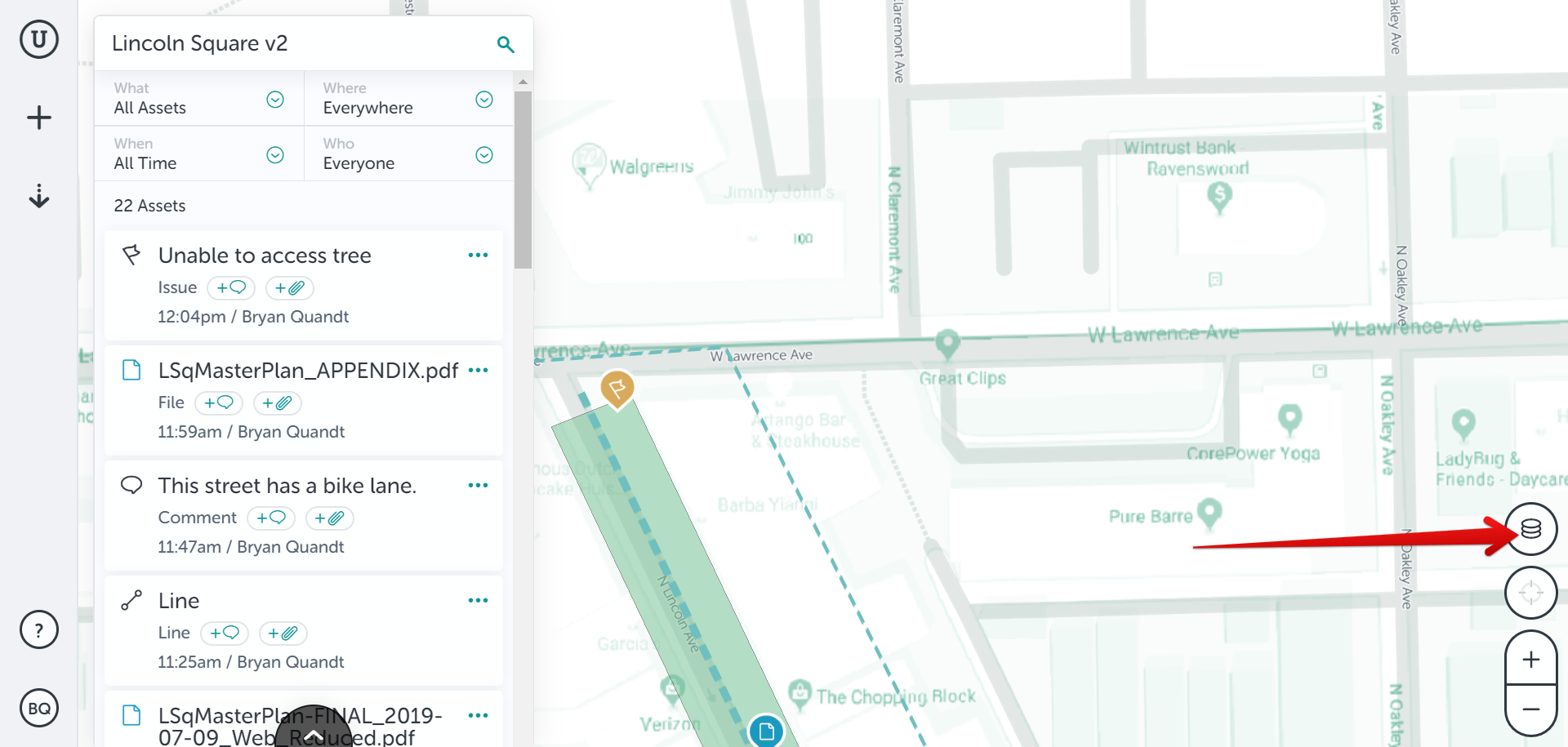Click the download arrow icon in sidebar

point(39,196)
